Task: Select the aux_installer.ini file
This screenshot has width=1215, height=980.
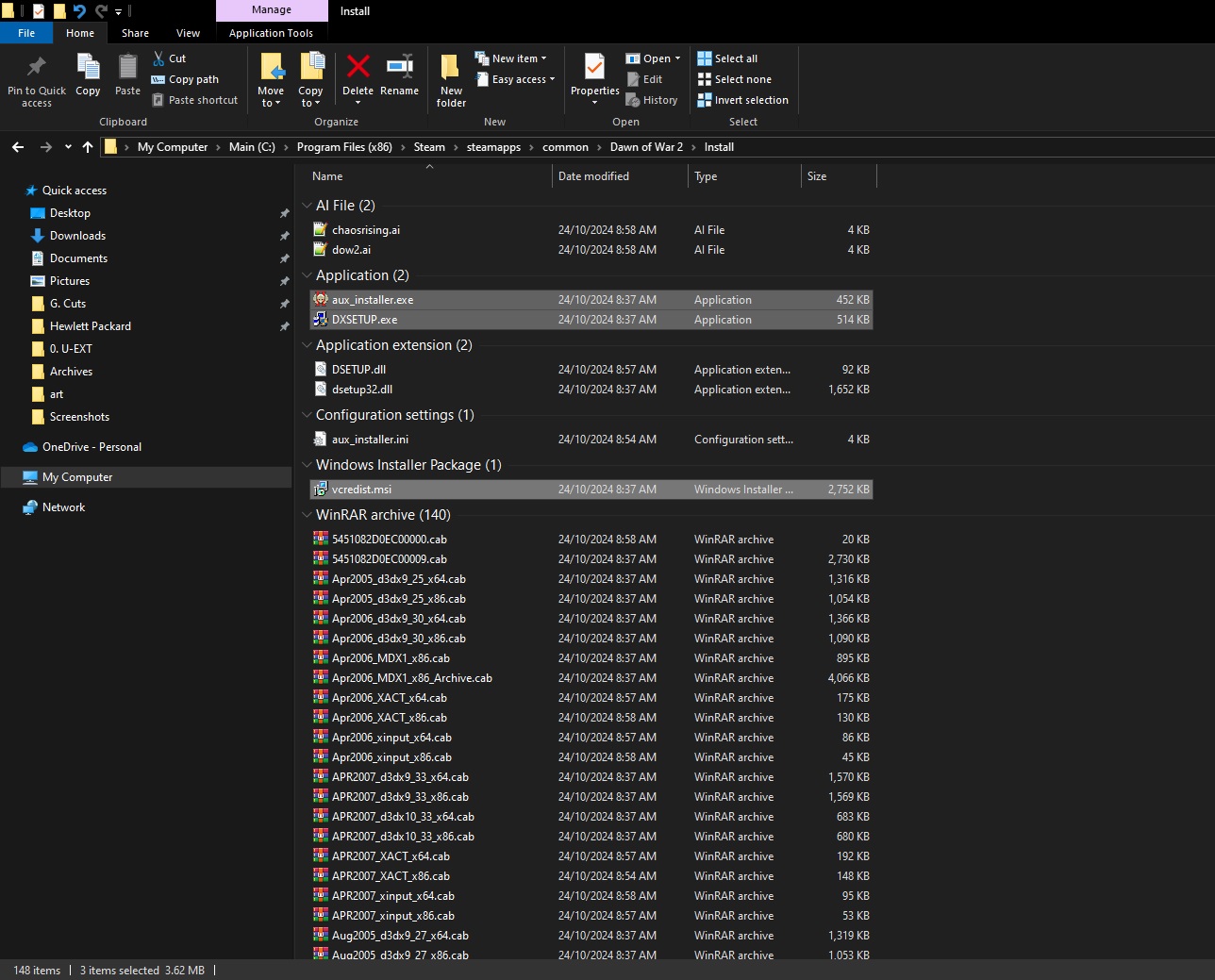Action: click(x=591, y=440)
